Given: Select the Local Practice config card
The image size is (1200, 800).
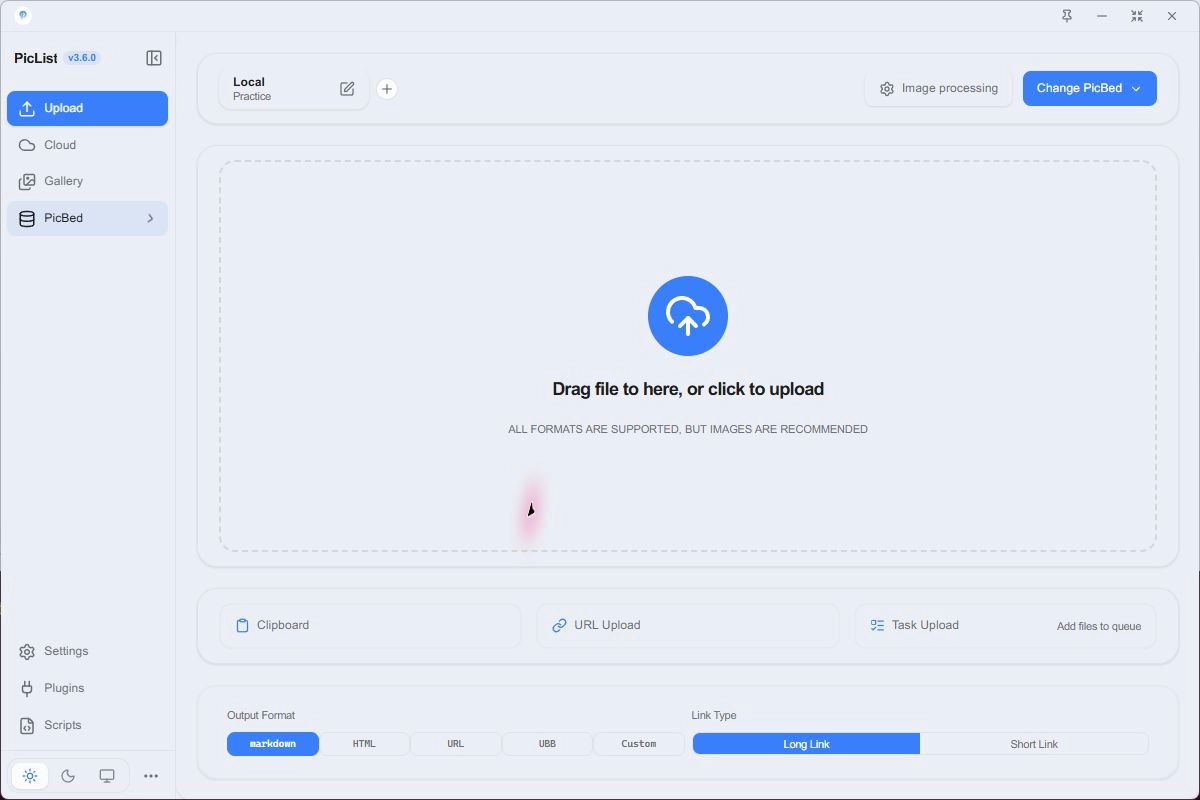Looking at the screenshot, I should tap(294, 89).
